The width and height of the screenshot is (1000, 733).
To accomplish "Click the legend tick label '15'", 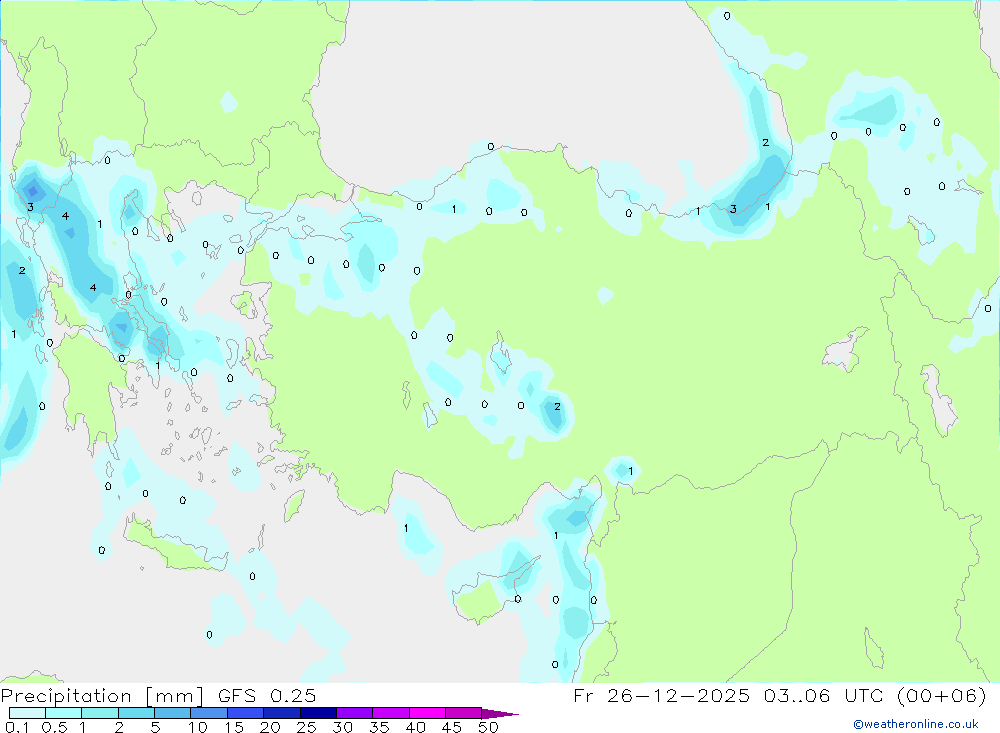I will pos(234,727).
